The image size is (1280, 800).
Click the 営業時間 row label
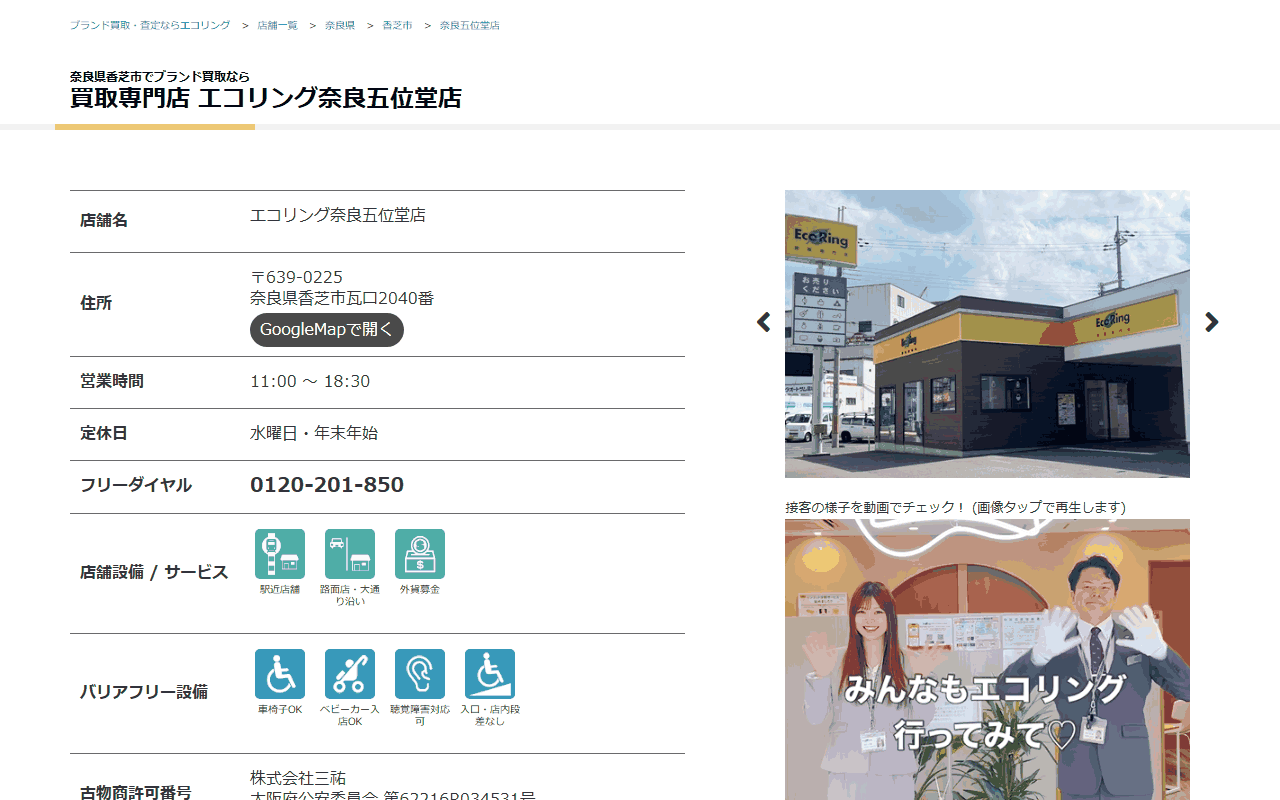(112, 381)
